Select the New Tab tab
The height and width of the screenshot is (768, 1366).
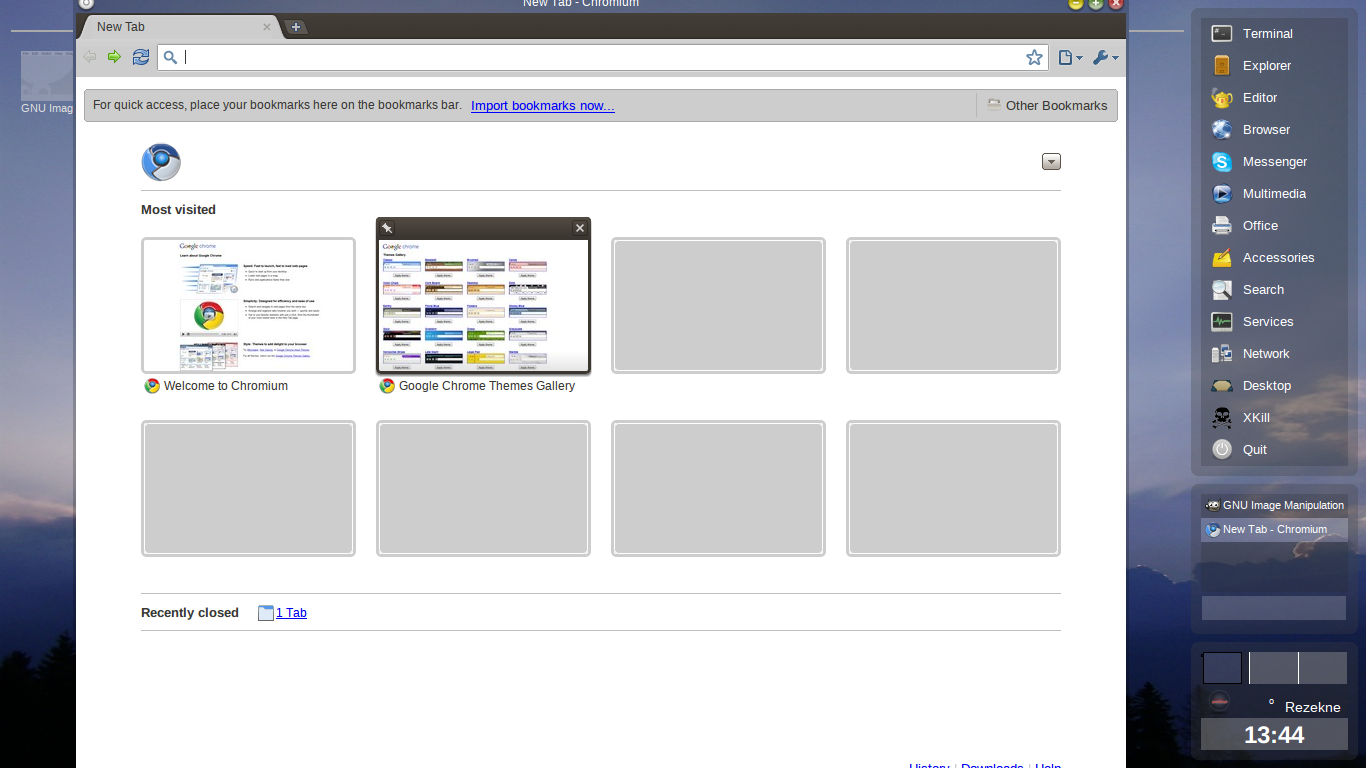pos(181,27)
